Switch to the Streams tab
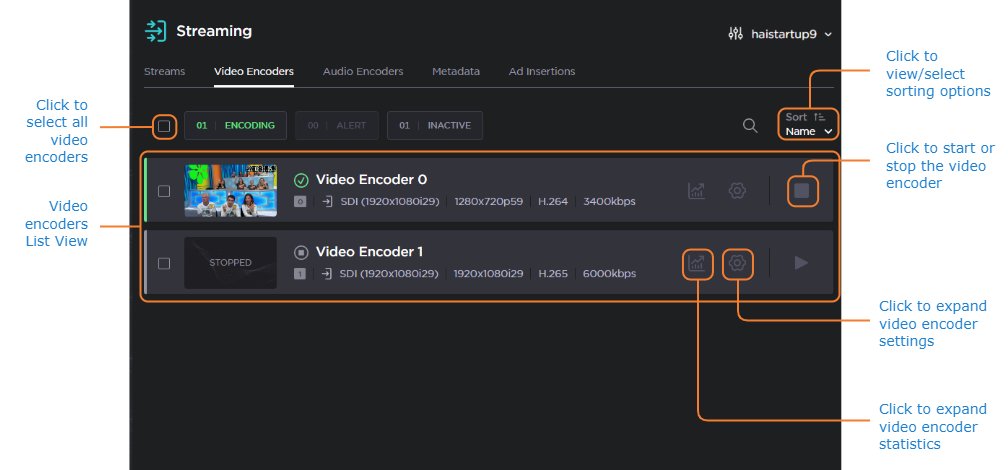1008x470 pixels. (x=164, y=72)
